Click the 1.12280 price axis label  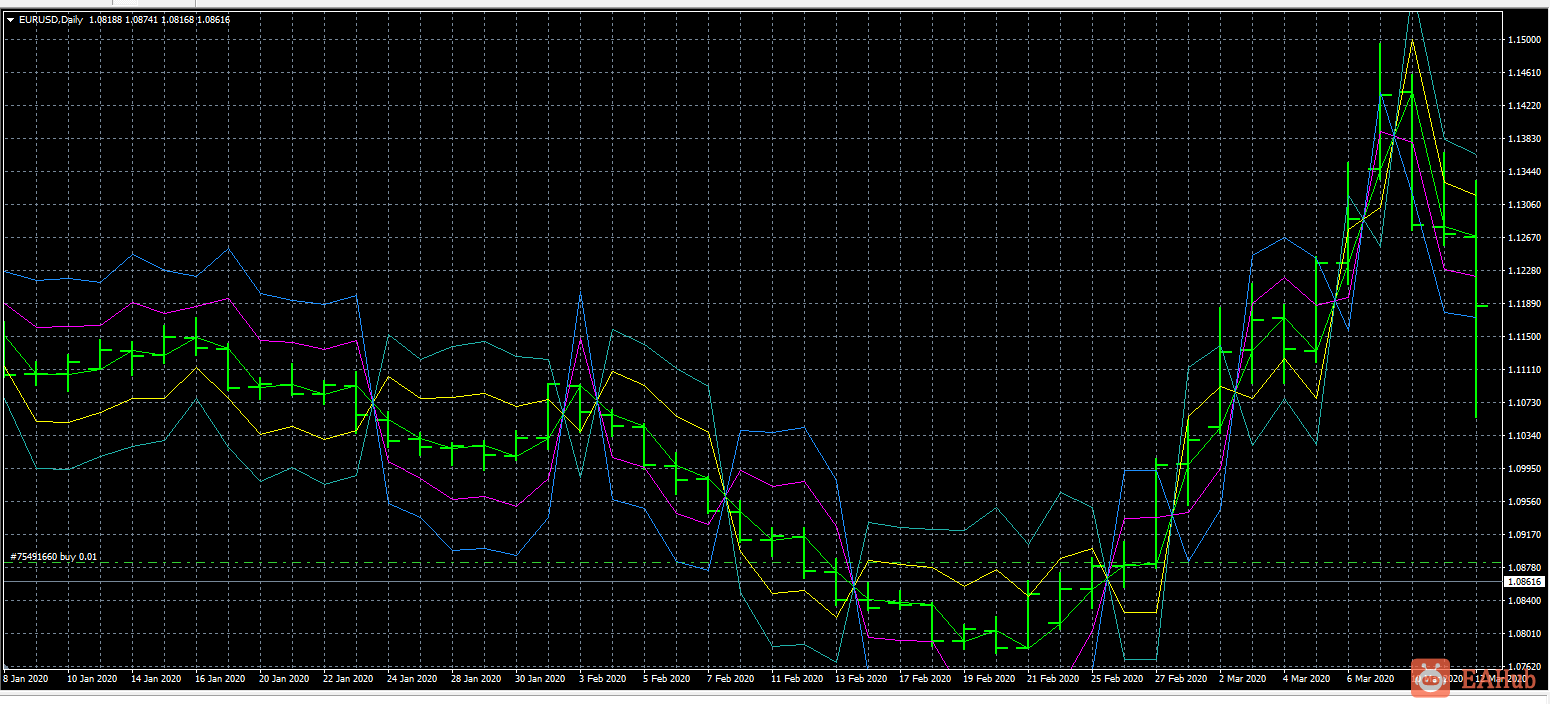pyautogui.click(x=1524, y=270)
